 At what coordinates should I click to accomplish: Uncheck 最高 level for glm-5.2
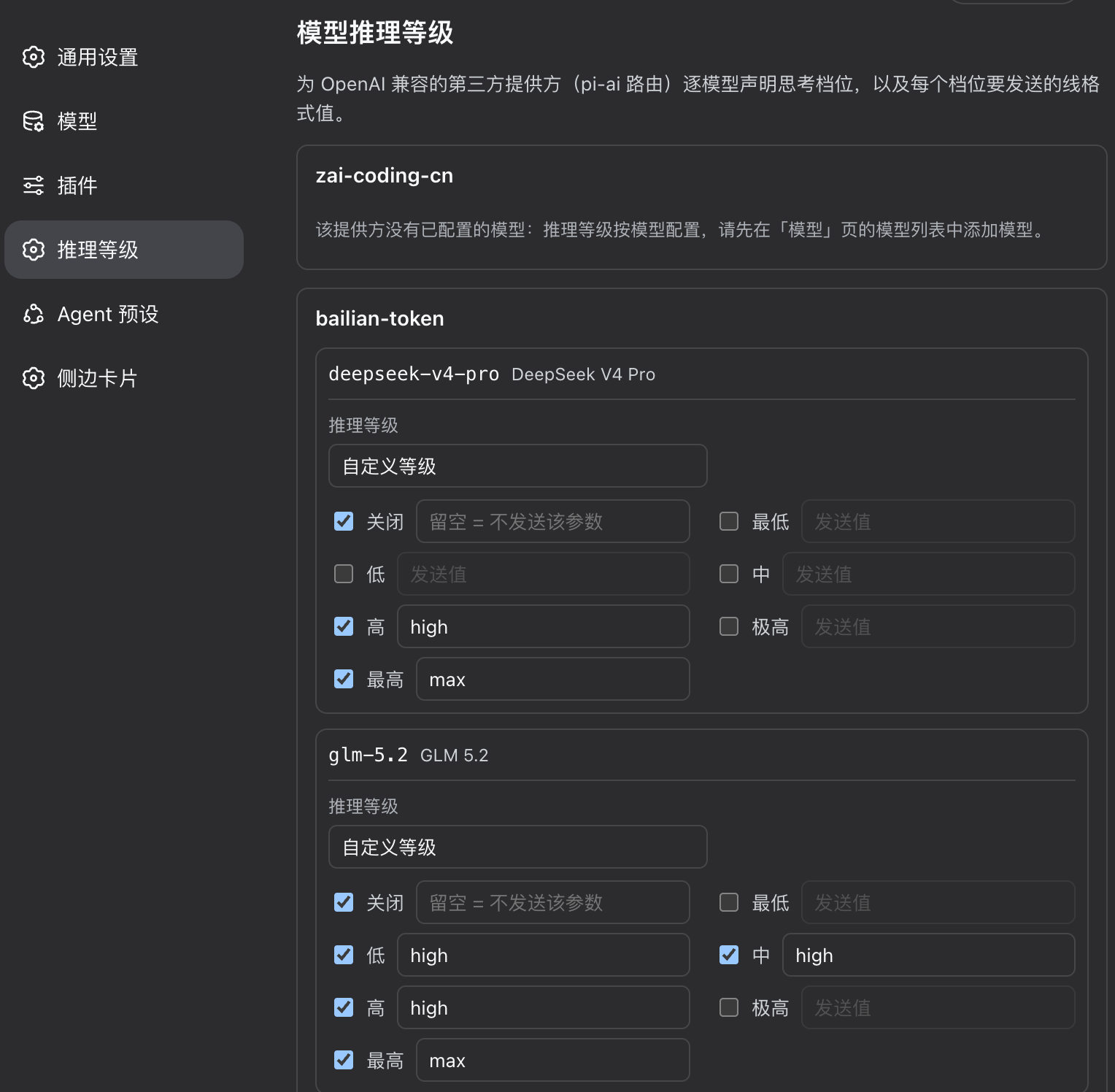tap(344, 1060)
